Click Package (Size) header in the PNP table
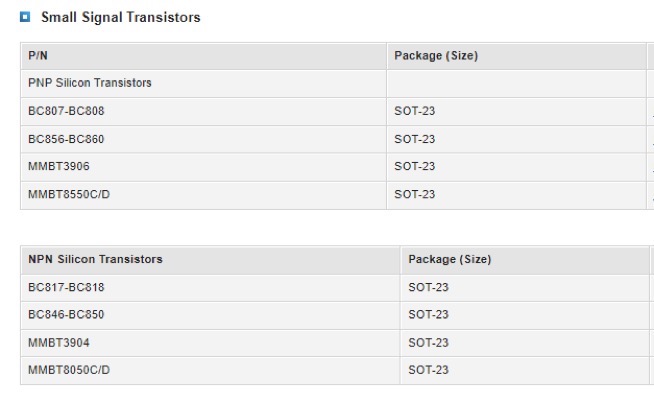 [x=435, y=56]
